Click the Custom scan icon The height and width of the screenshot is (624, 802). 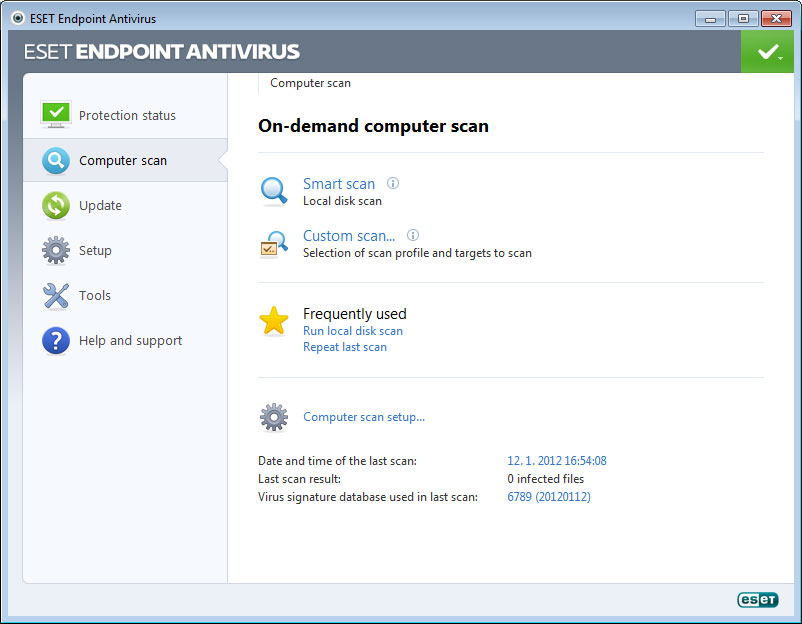coord(274,244)
